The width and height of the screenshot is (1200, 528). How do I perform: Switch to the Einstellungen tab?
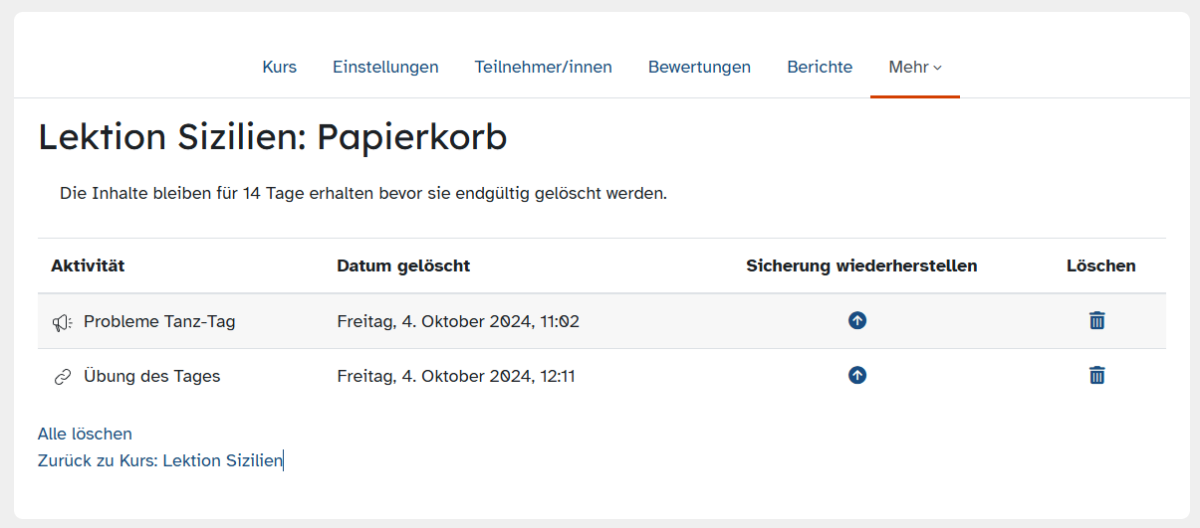(385, 67)
